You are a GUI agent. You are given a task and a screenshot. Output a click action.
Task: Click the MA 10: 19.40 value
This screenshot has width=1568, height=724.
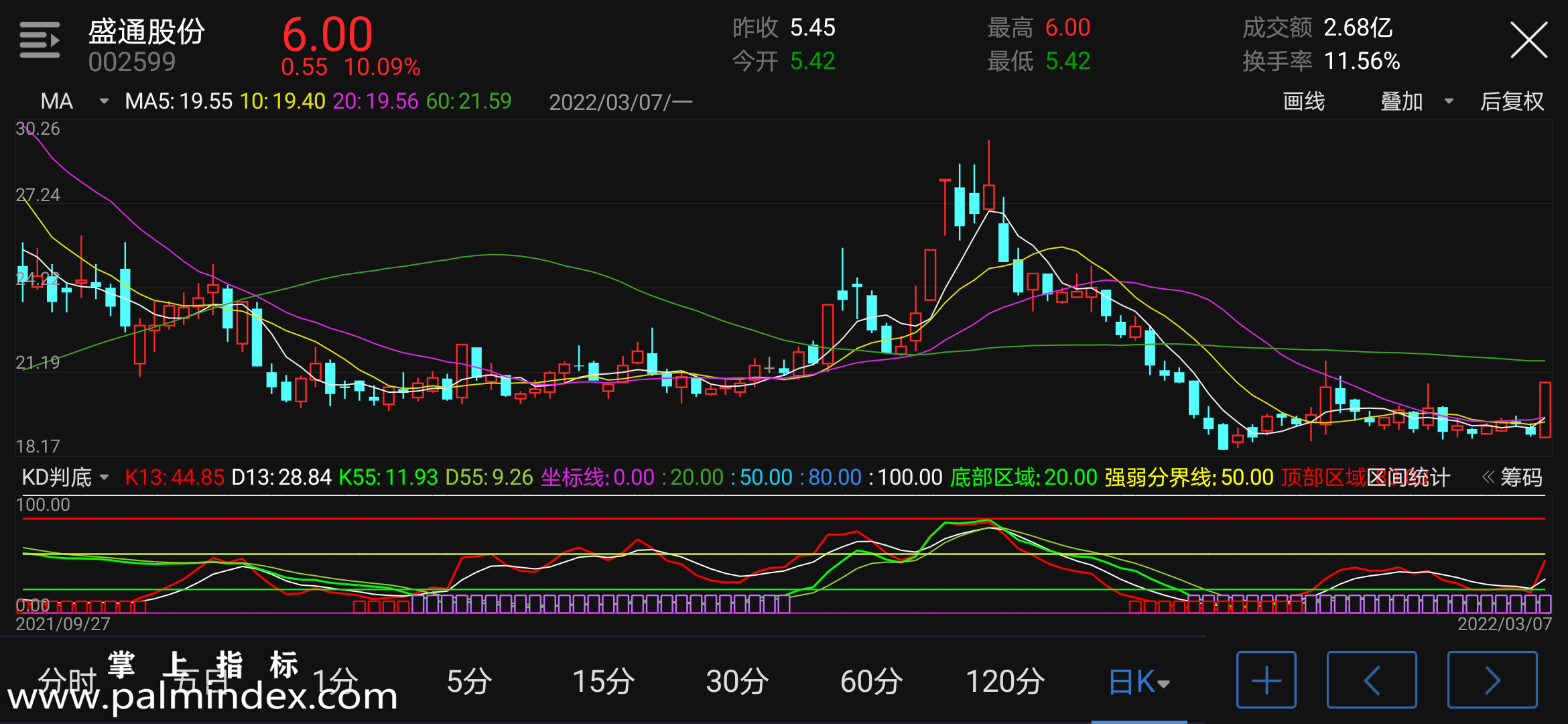coord(282,101)
